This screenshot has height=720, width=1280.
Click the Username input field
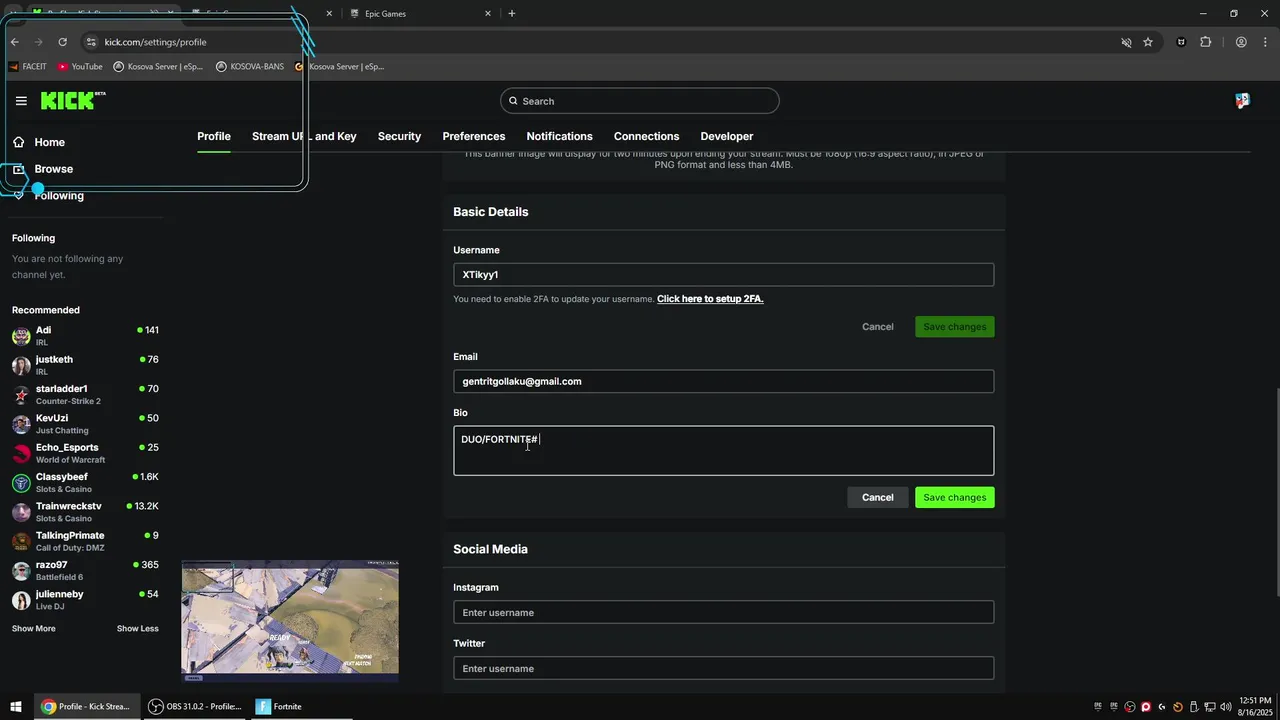724,275
